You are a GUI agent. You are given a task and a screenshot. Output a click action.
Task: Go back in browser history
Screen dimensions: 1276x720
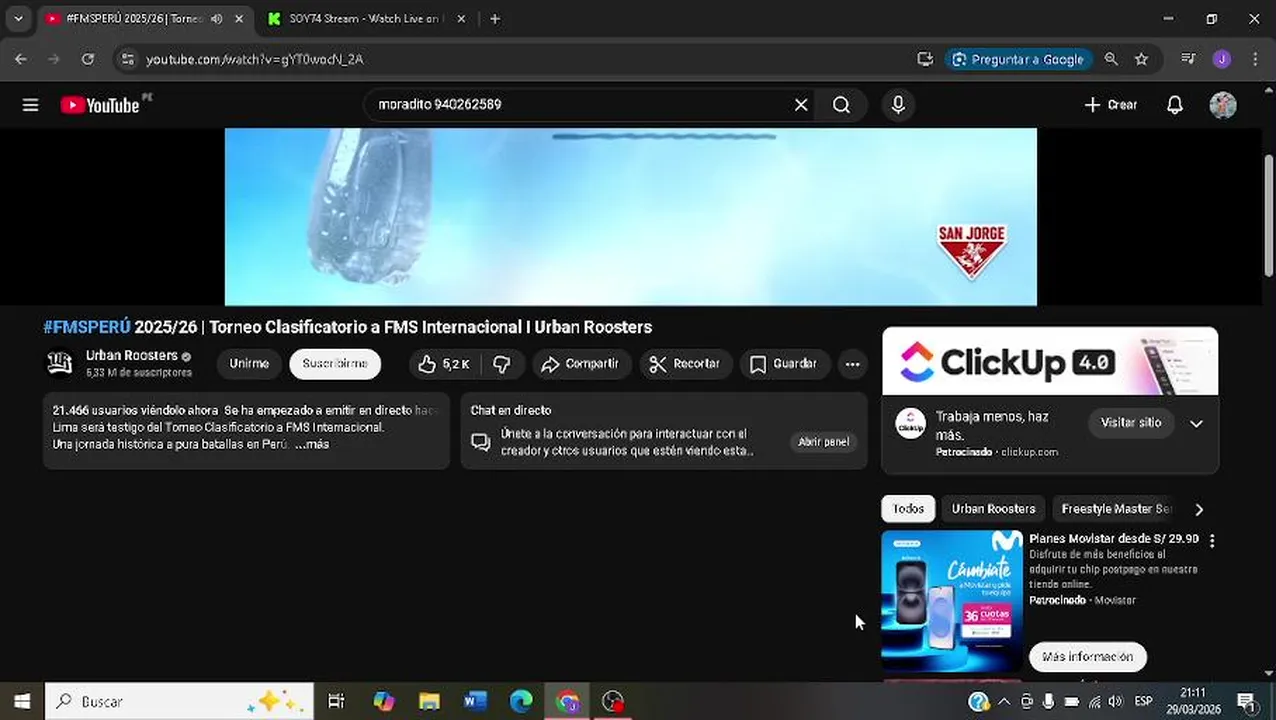21,59
